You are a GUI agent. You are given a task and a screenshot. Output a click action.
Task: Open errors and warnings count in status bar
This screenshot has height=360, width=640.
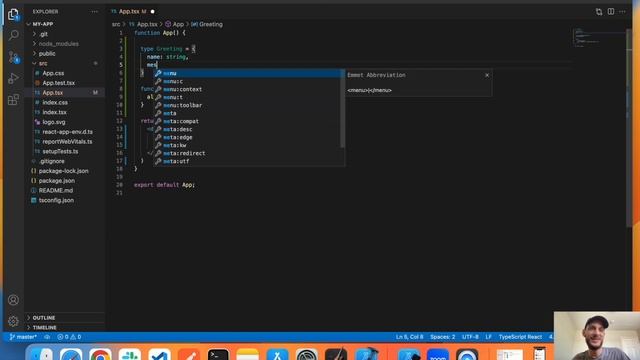pos(69,337)
